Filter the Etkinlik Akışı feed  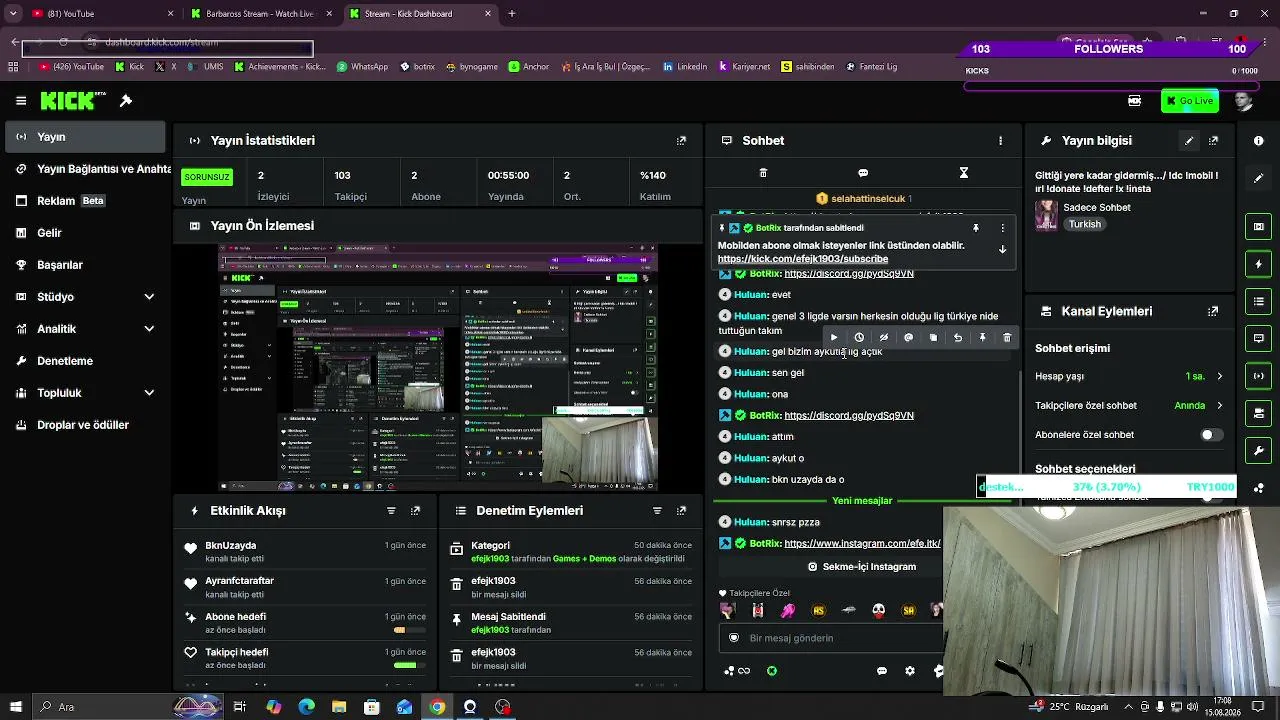[x=391, y=511]
